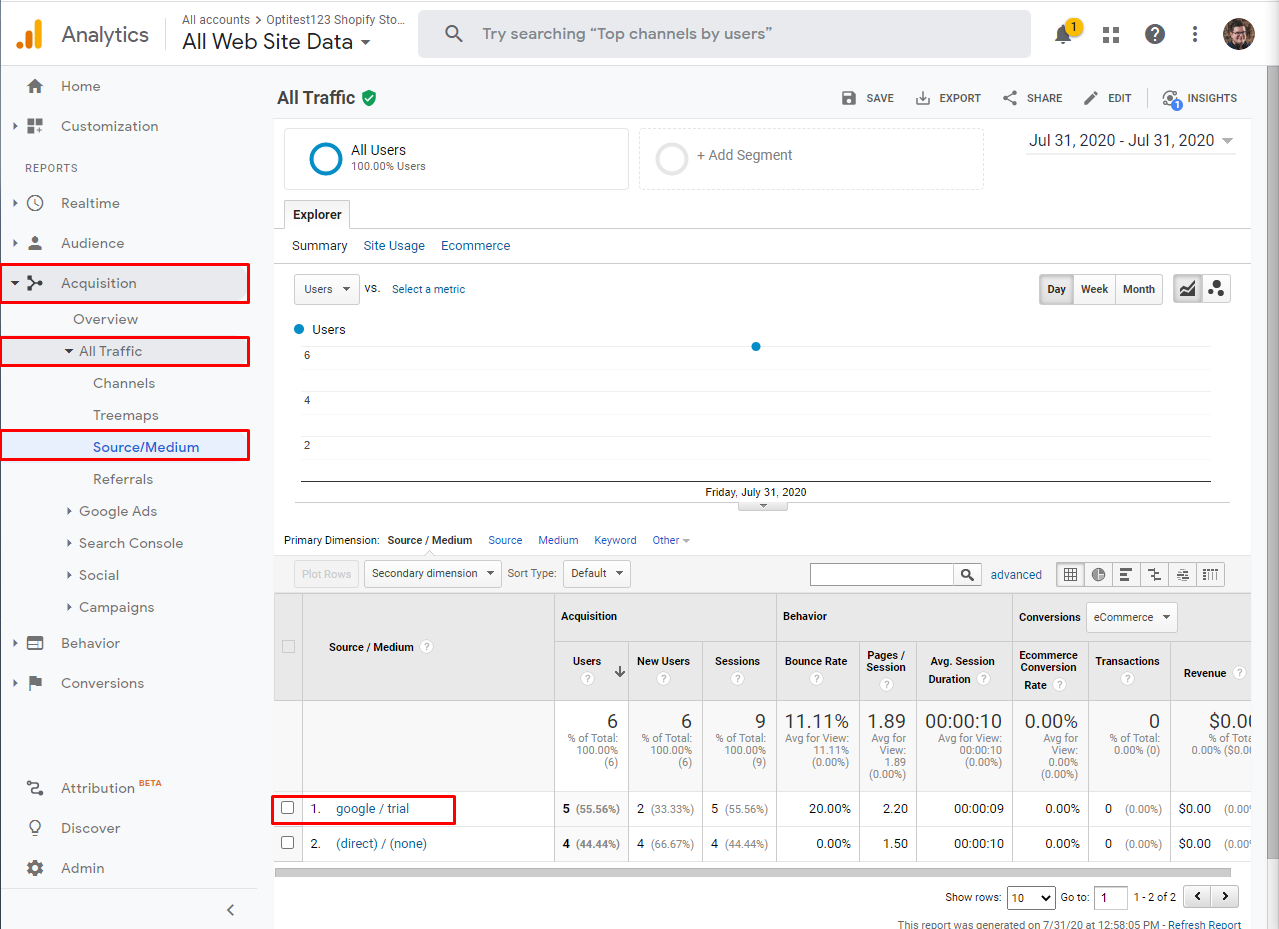Screen dimensions: 1279x929
Task: Check the (direct) / (none) row checkbox
Action: pyautogui.click(x=288, y=843)
